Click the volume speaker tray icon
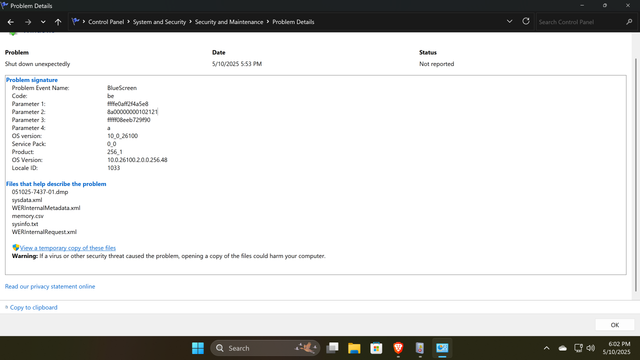Viewport: 640px width, 360px height. [591, 348]
